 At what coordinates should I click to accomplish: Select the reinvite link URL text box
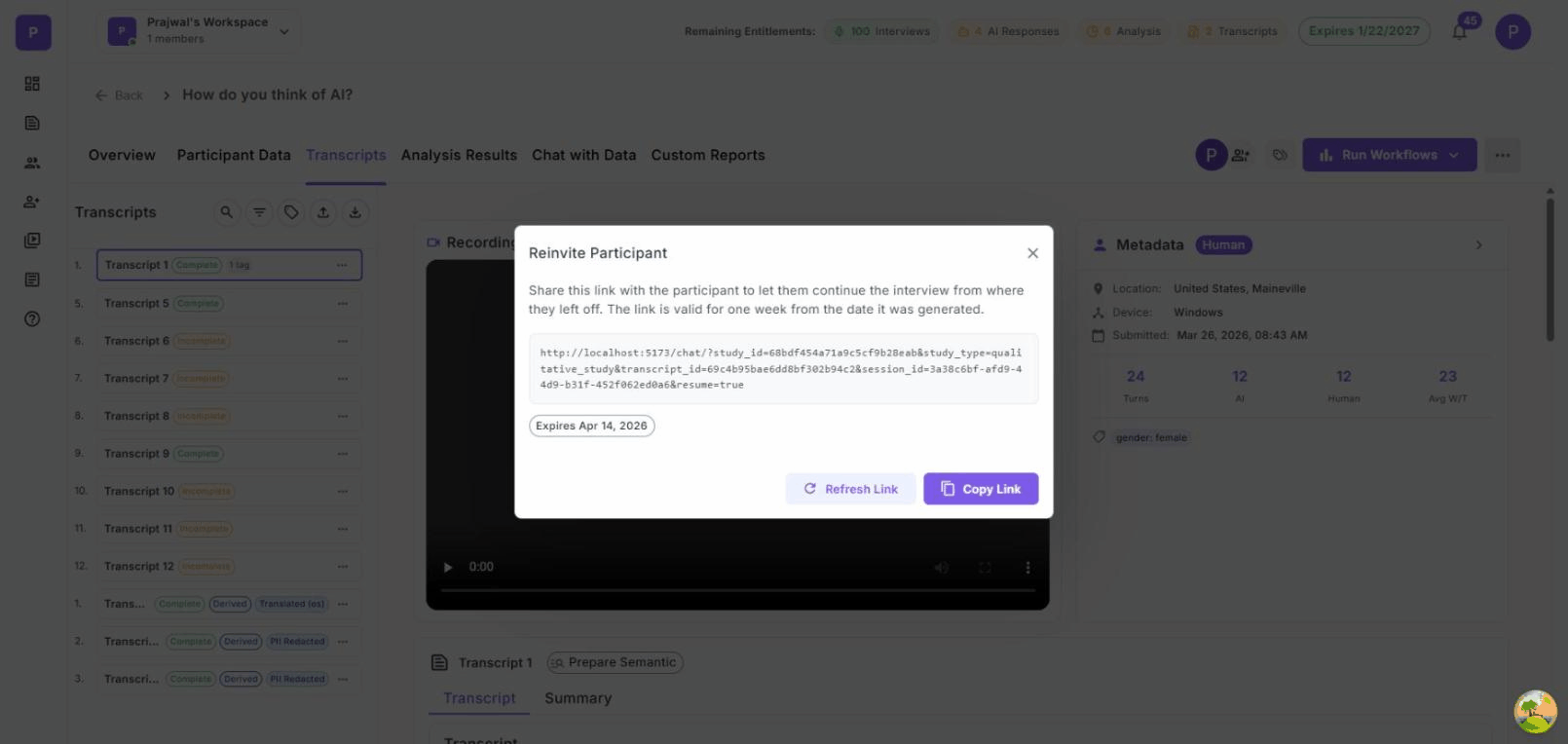coord(783,369)
